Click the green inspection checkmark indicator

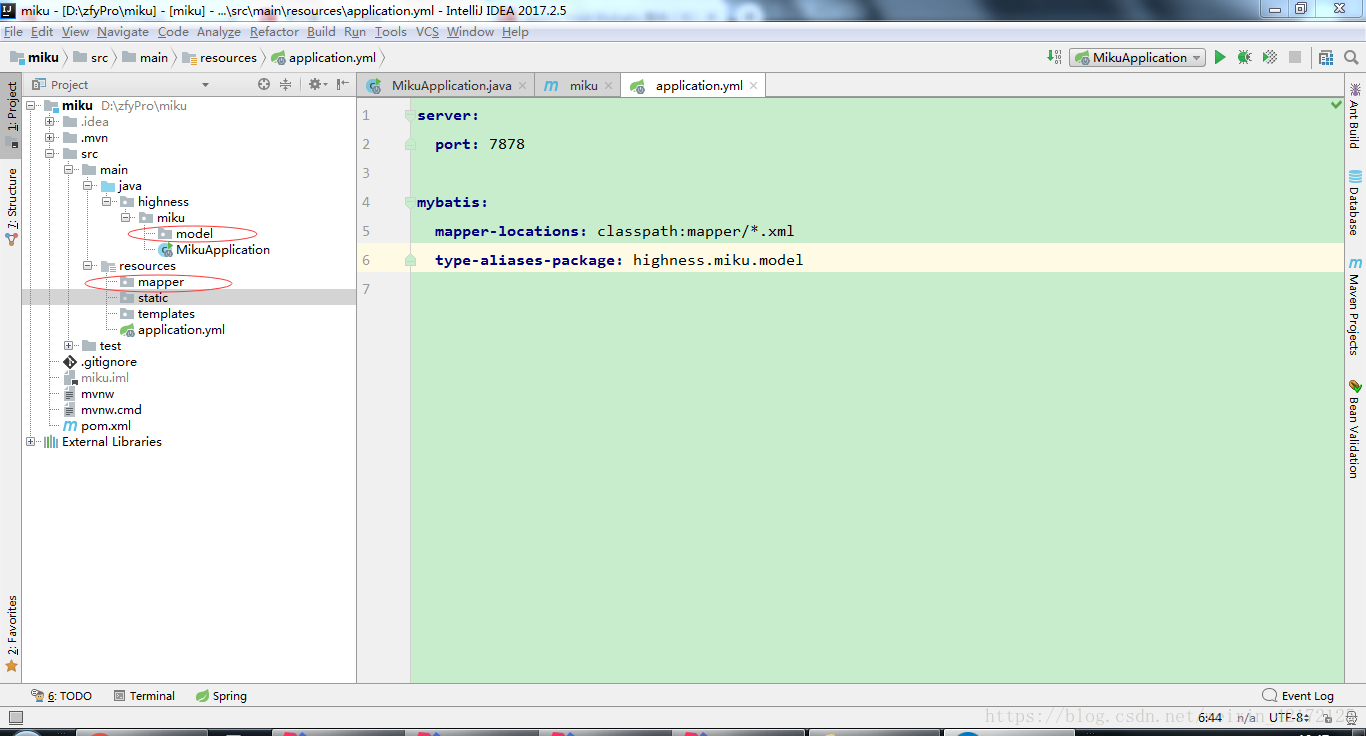[1337, 105]
